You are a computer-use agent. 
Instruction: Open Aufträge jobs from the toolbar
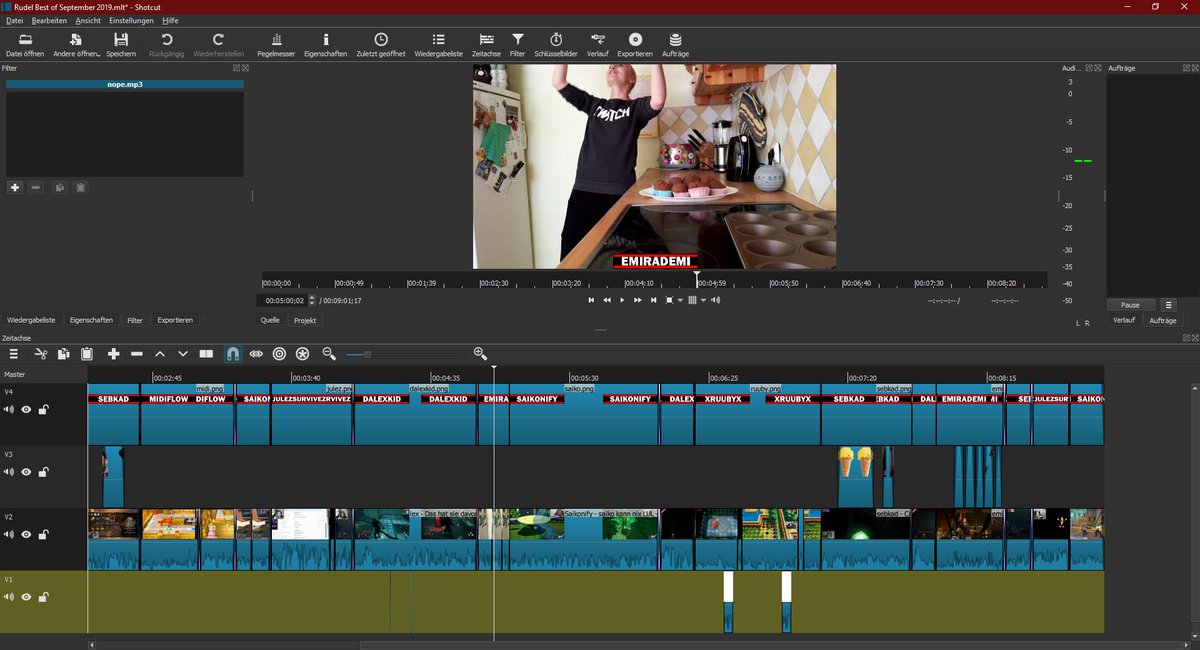[x=675, y=44]
